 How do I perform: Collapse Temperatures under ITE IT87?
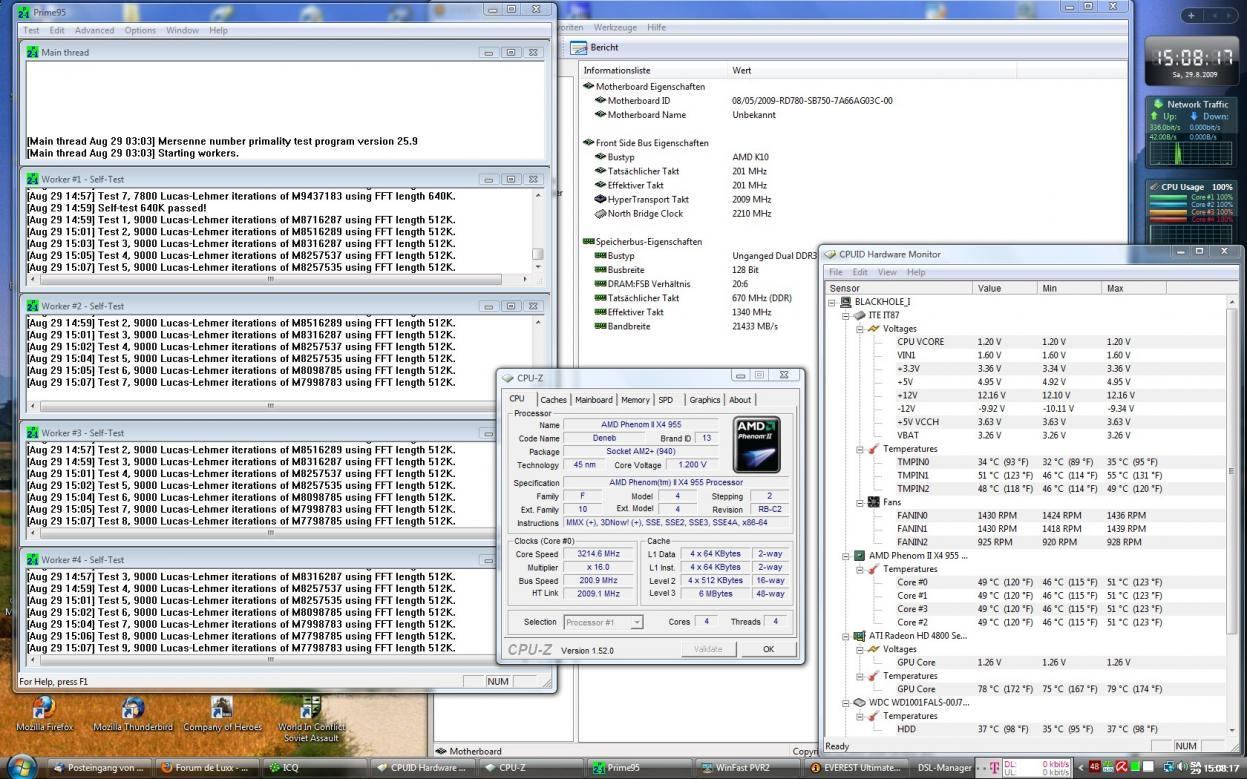point(859,449)
